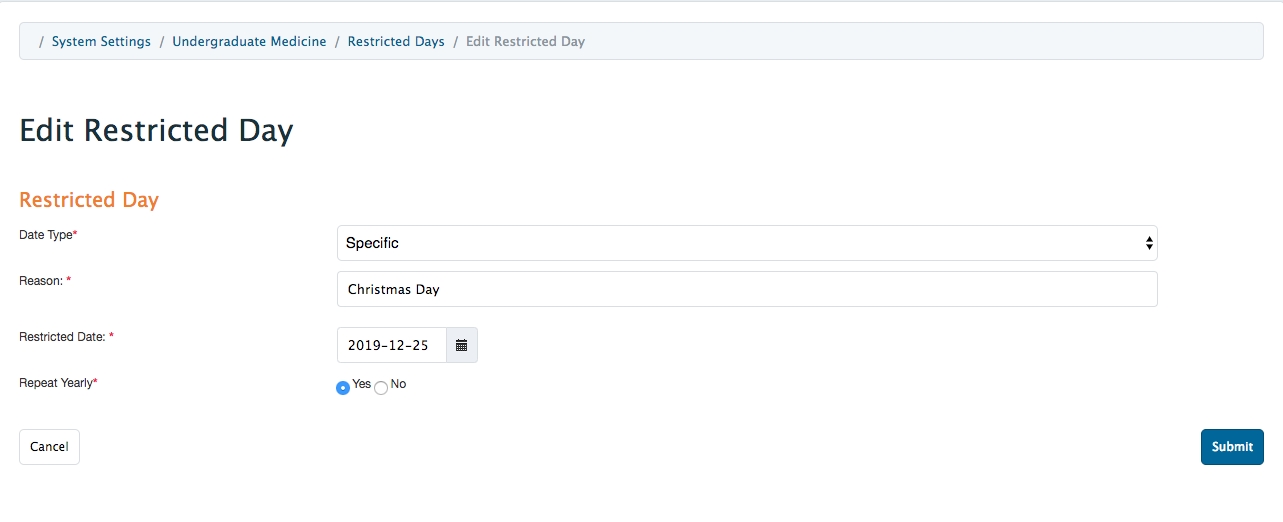The image size is (1283, 522).
Task: Click the Date Type select arrows
Action: tap(1149, 243)
